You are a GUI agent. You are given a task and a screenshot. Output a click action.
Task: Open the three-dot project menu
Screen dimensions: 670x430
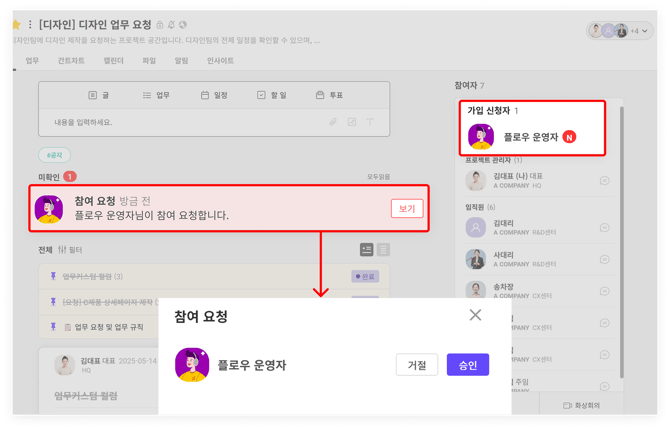pyautogui.click(x=30, y=24)
